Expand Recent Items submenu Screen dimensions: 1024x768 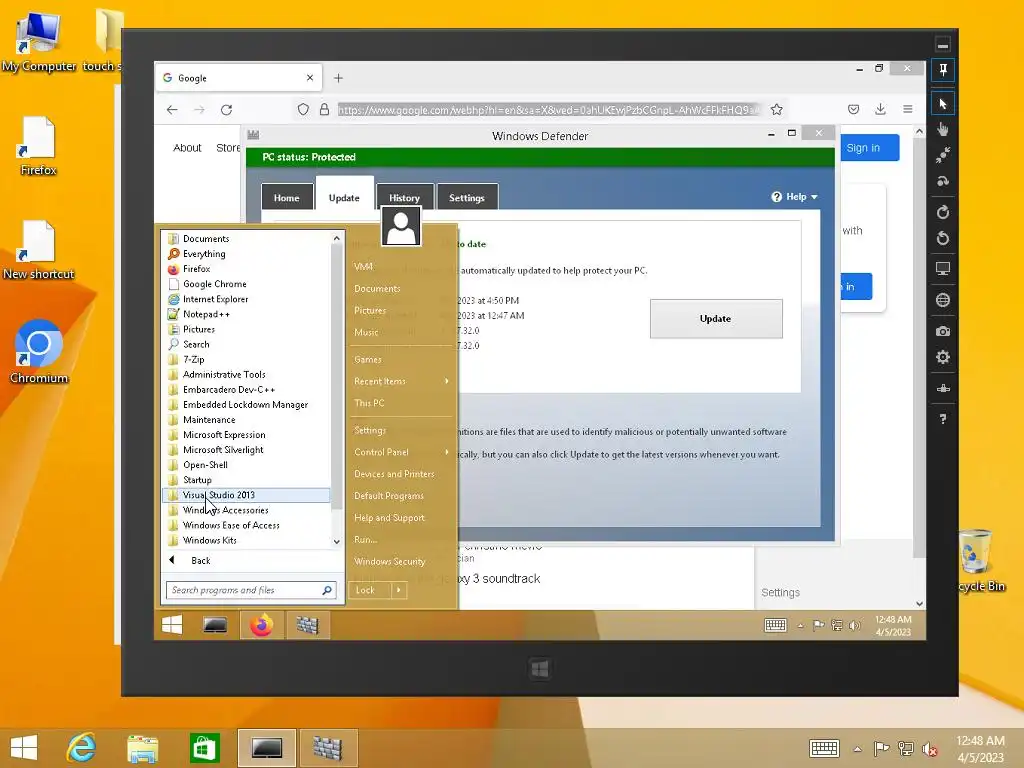(402, 381)
